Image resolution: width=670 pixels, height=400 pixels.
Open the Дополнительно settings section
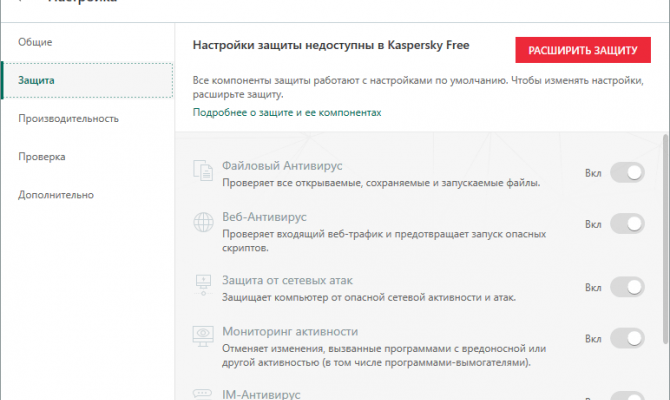tap(56, 195)
